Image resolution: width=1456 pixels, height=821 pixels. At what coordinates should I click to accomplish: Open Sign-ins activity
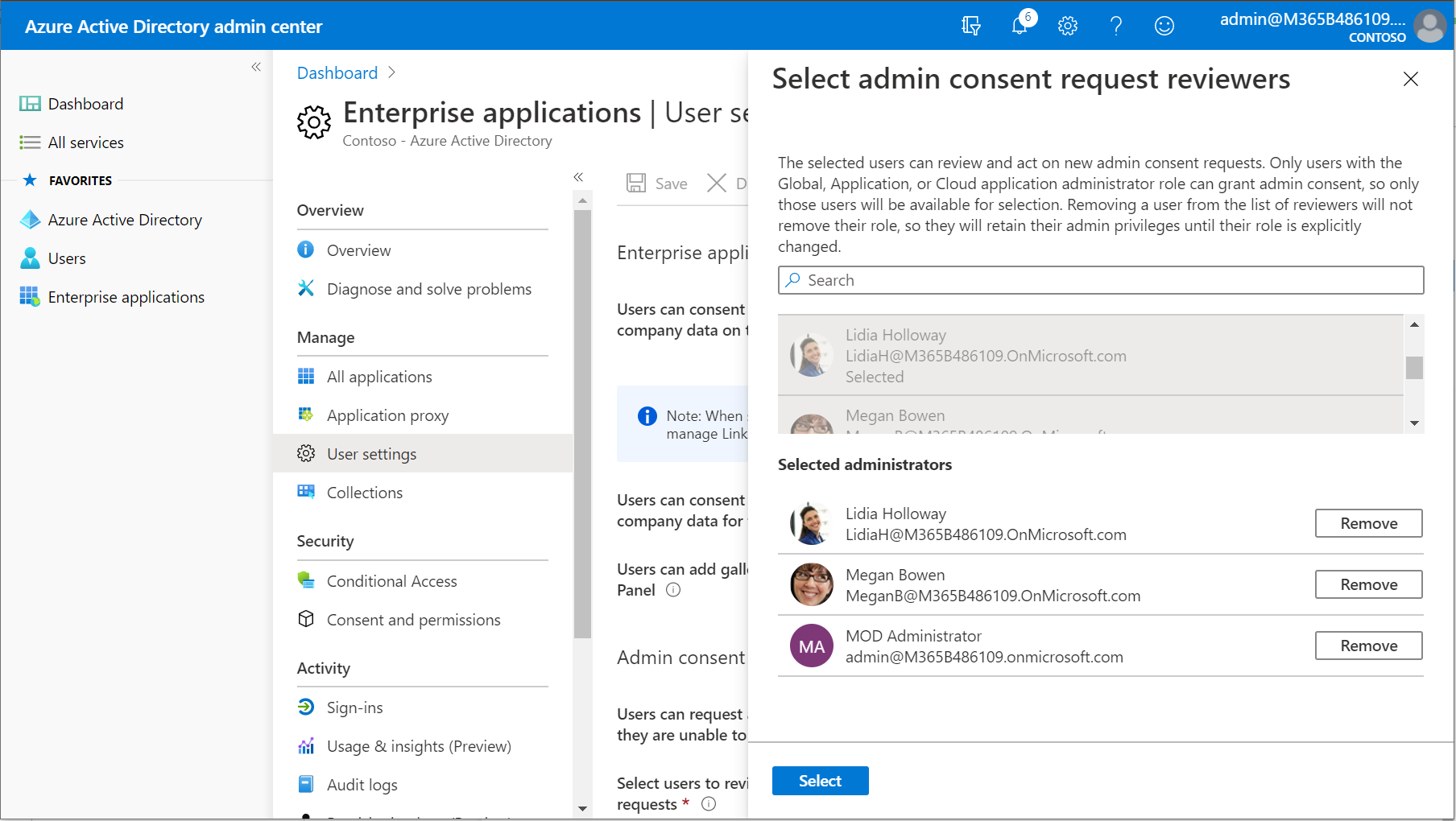coord(354,708)
